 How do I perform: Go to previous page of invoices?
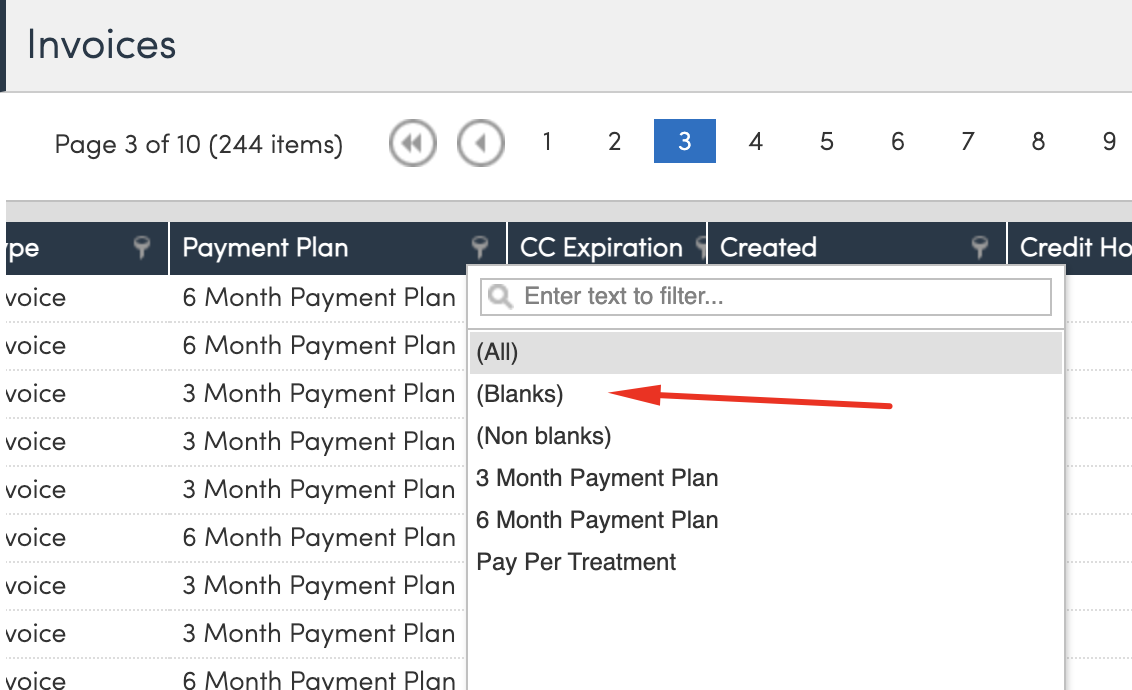480,144
